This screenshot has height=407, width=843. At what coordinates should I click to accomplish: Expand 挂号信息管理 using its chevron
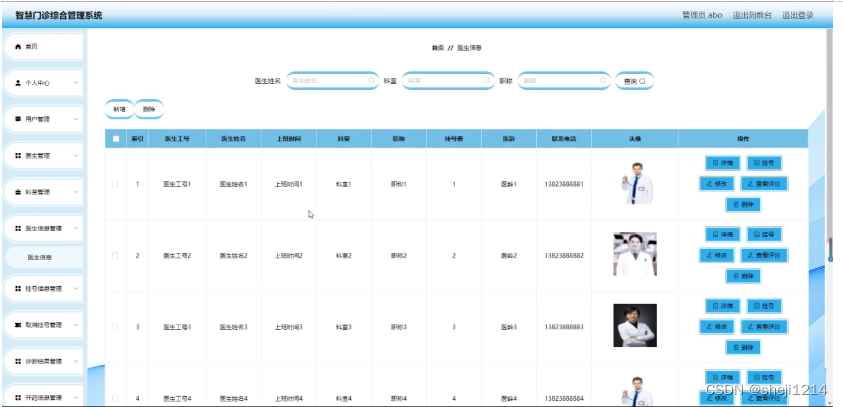coord(76,289)
